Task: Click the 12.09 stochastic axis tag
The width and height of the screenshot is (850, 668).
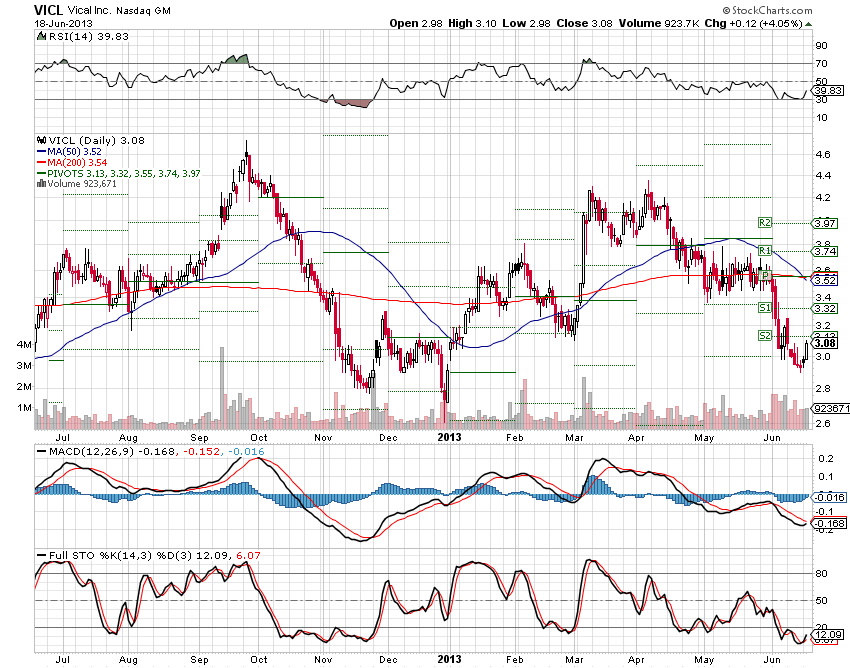Action: coord(828,634)
